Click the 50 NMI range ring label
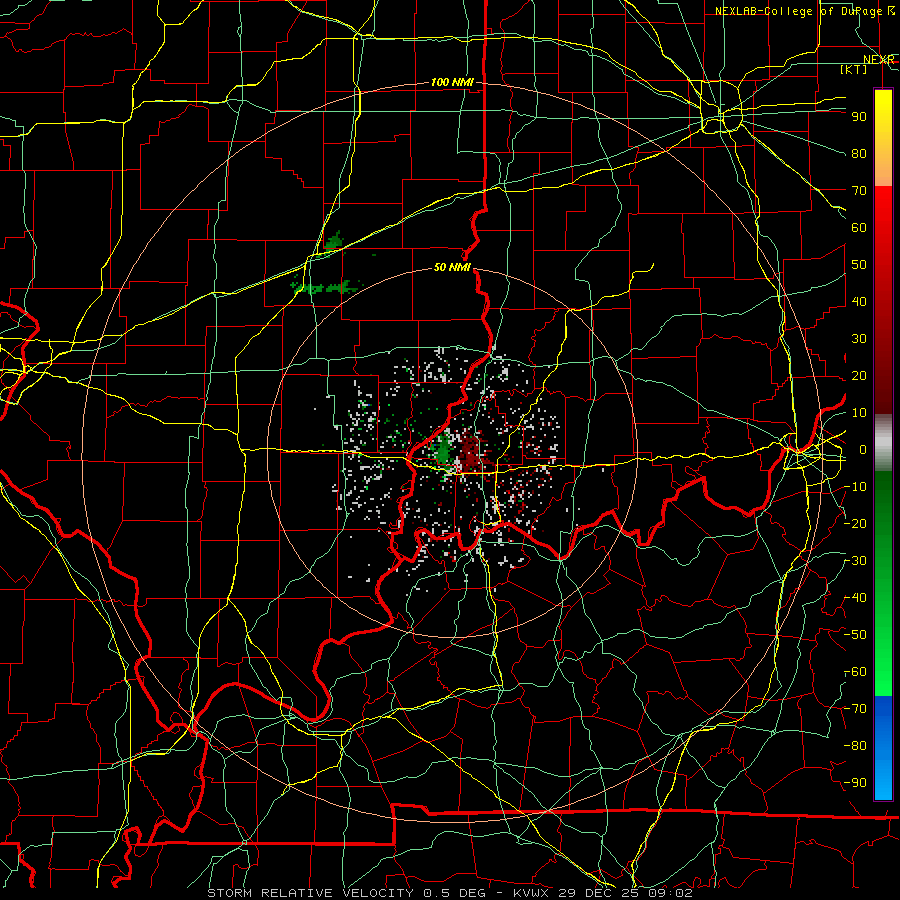This screenshot has height=900, width=900. pos(452,267)
